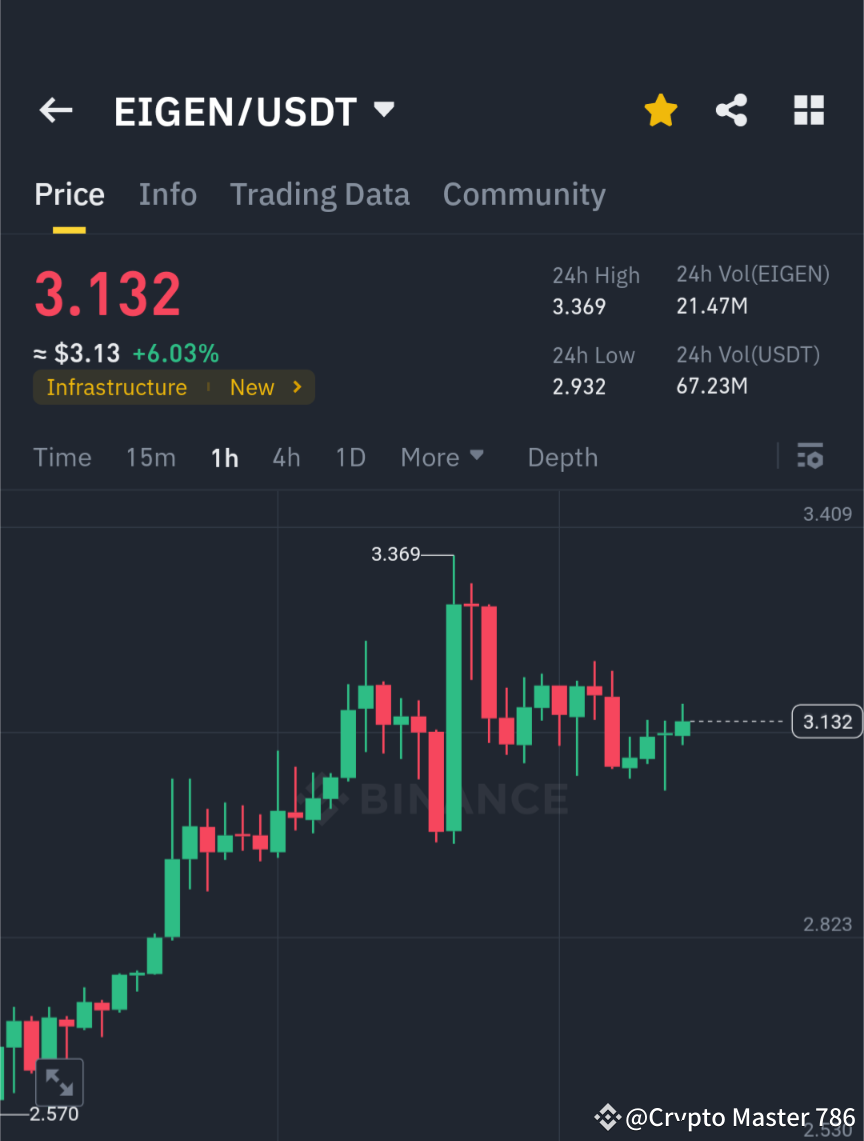Tap the New token label
The image size is (864, 1141).
click(251, 387)
